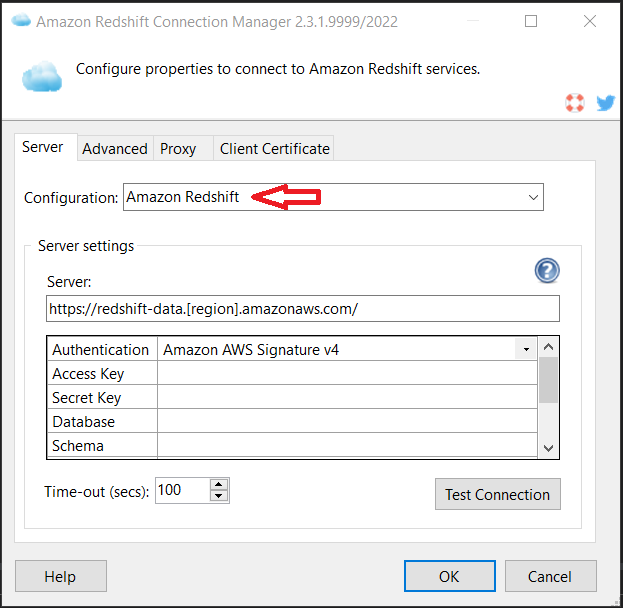Click the blue question mark help icon
The width and height of the screenshot is (623, 608).
pyautogui.click(x=547, y=271)
